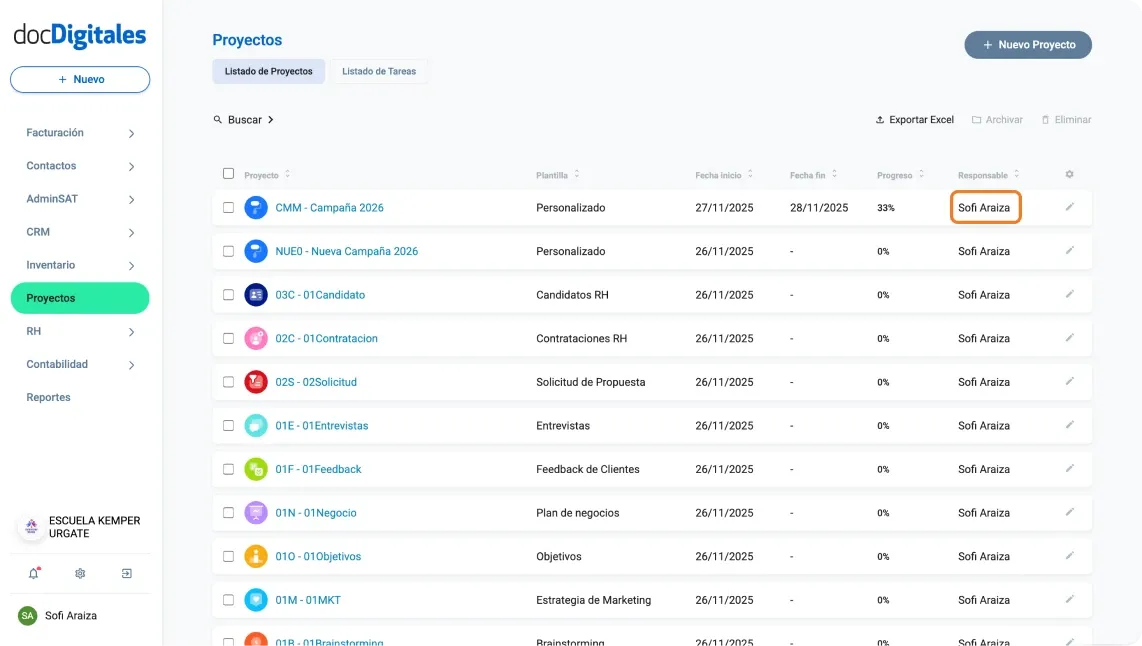Click the notifications bell icon
The width and height of the screenshot is (1142, 646).
tap(33, 574)
